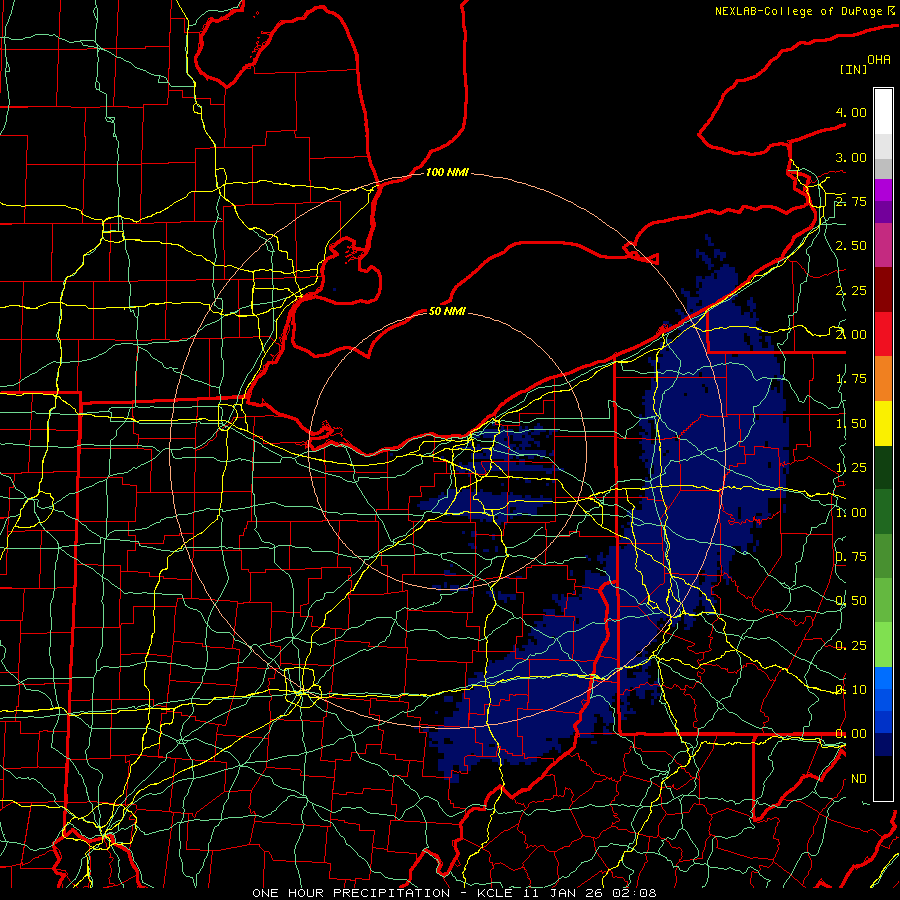Image resolution: width=900 pixels, height=900 pixels.
Task: Click the 1.75 legend value
Action: [x=851, y=379]
